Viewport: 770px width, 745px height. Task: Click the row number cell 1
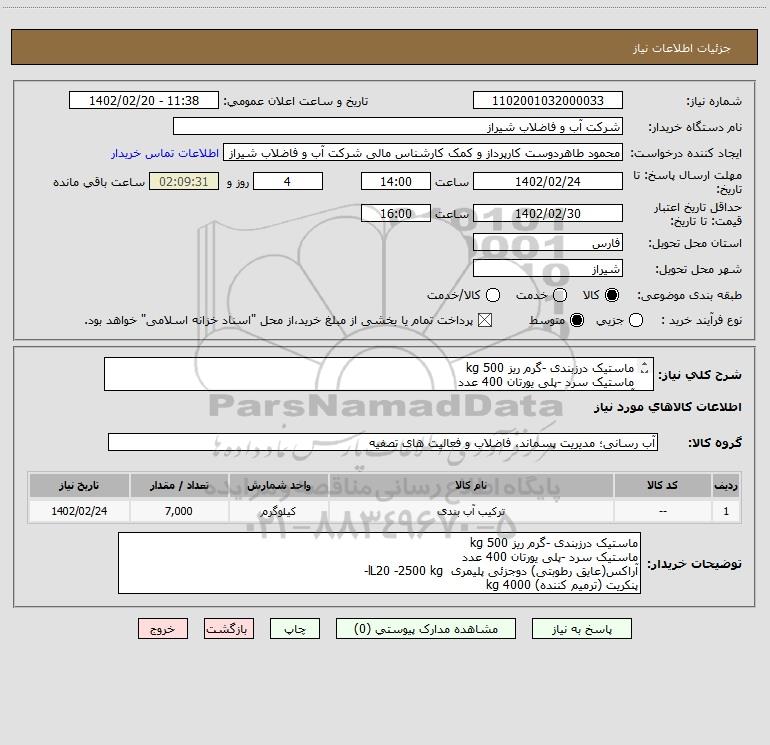tap(726, 511)
